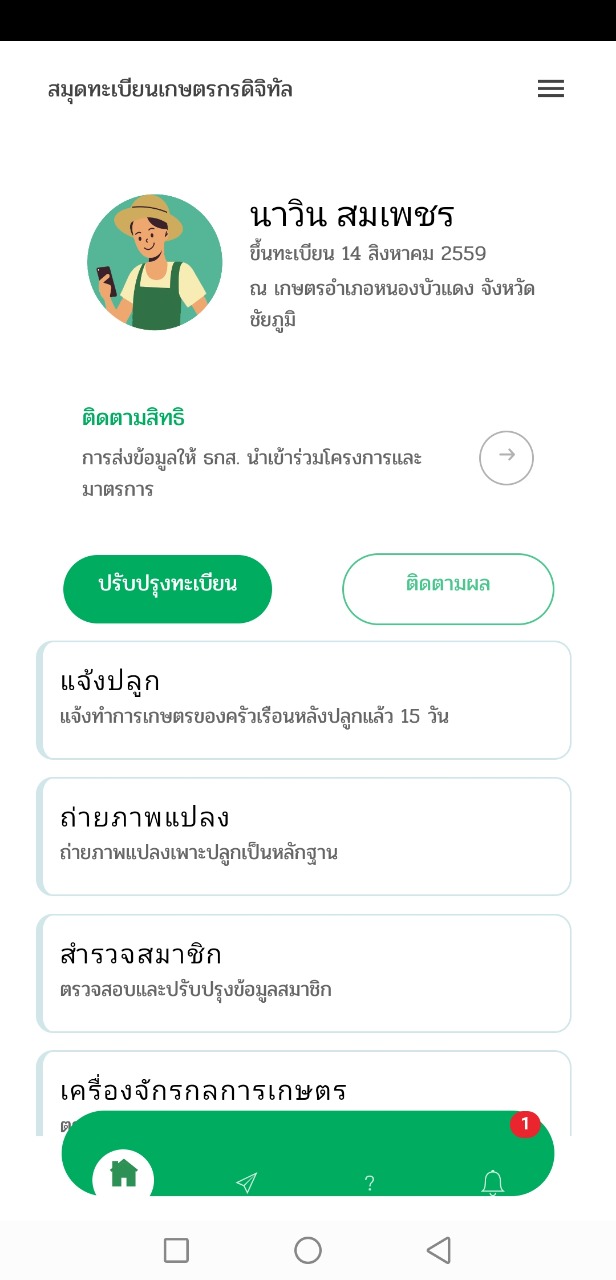The width and height of the screenshot is (616, 1280).
Task: Tap the arrow circle beside ติดตามสิทธิ
Action: (506, 458)
